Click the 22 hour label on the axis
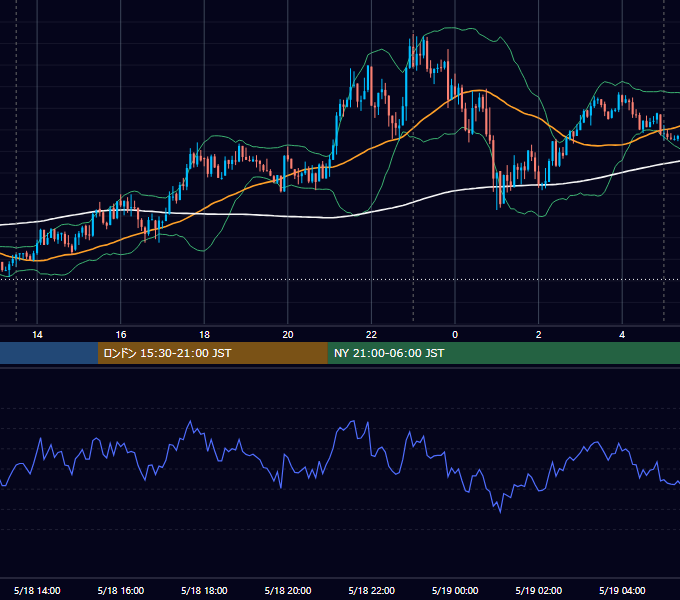The width and height of the screenshot is (680, 600). (x=371, y=335)
